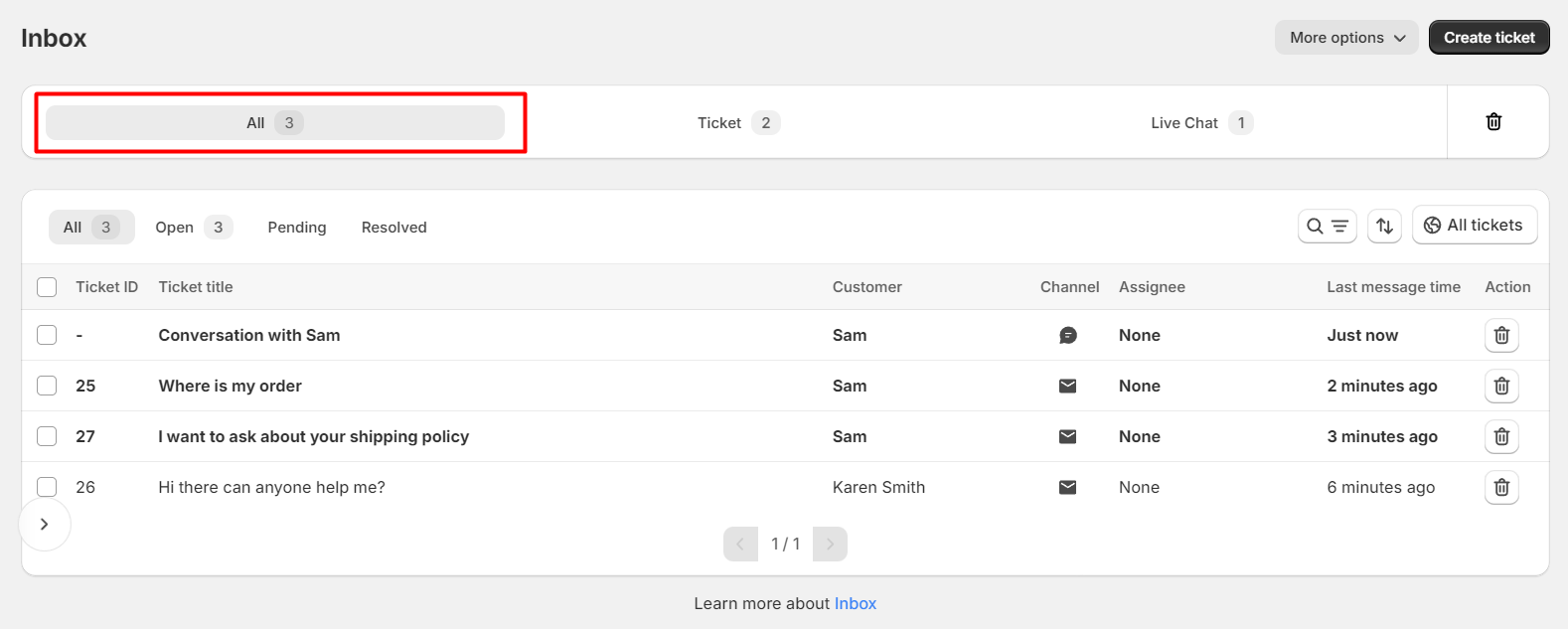Select the All status filter tab
The height and width of the screenshot is (629, 1568).
click(x=91, y=228)
